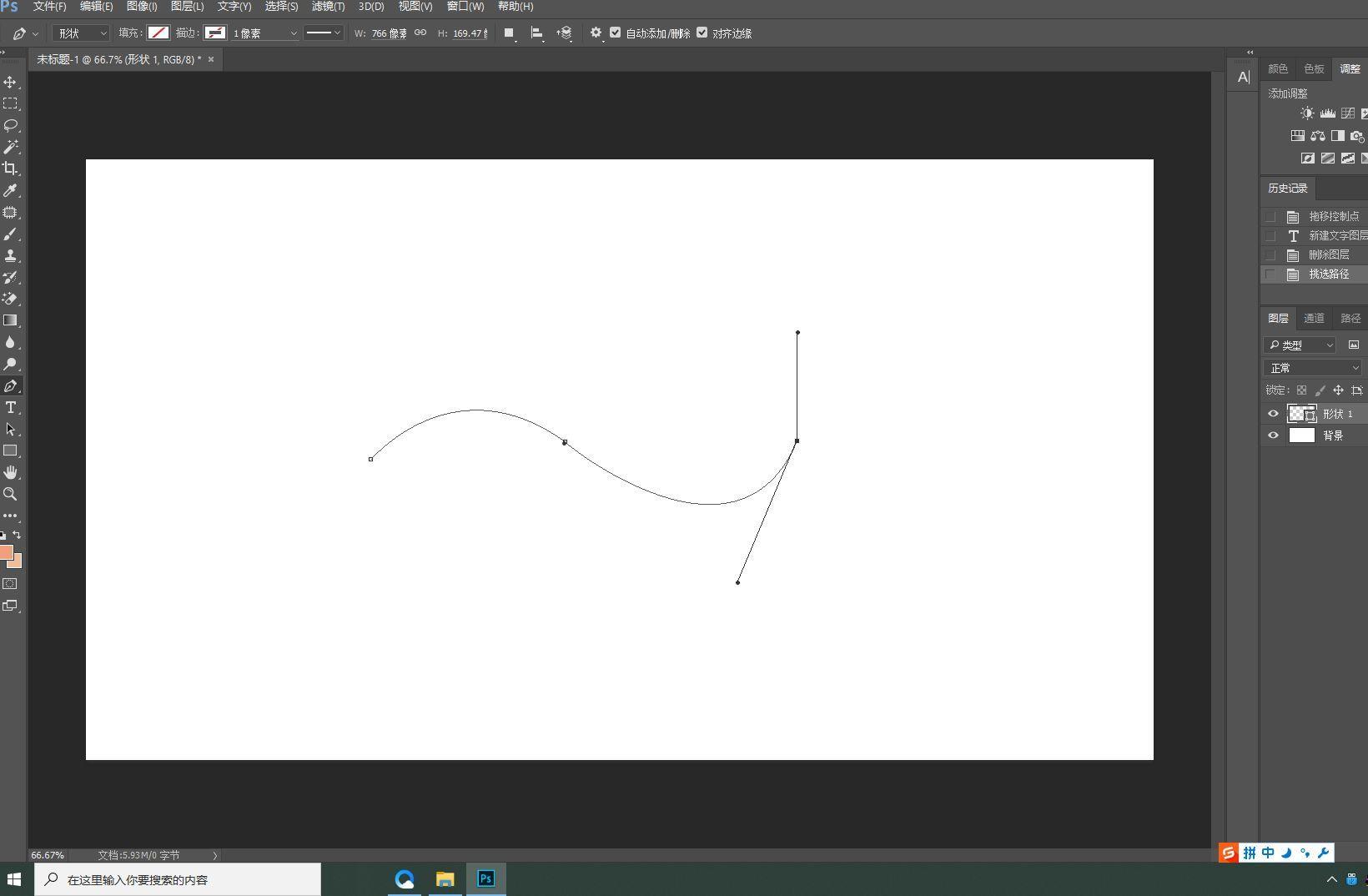Toggle lock position icon

pos(1338,390)
